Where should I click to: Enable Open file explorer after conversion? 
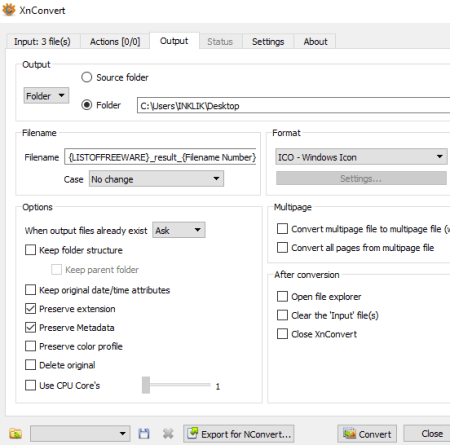pos(282,296)
